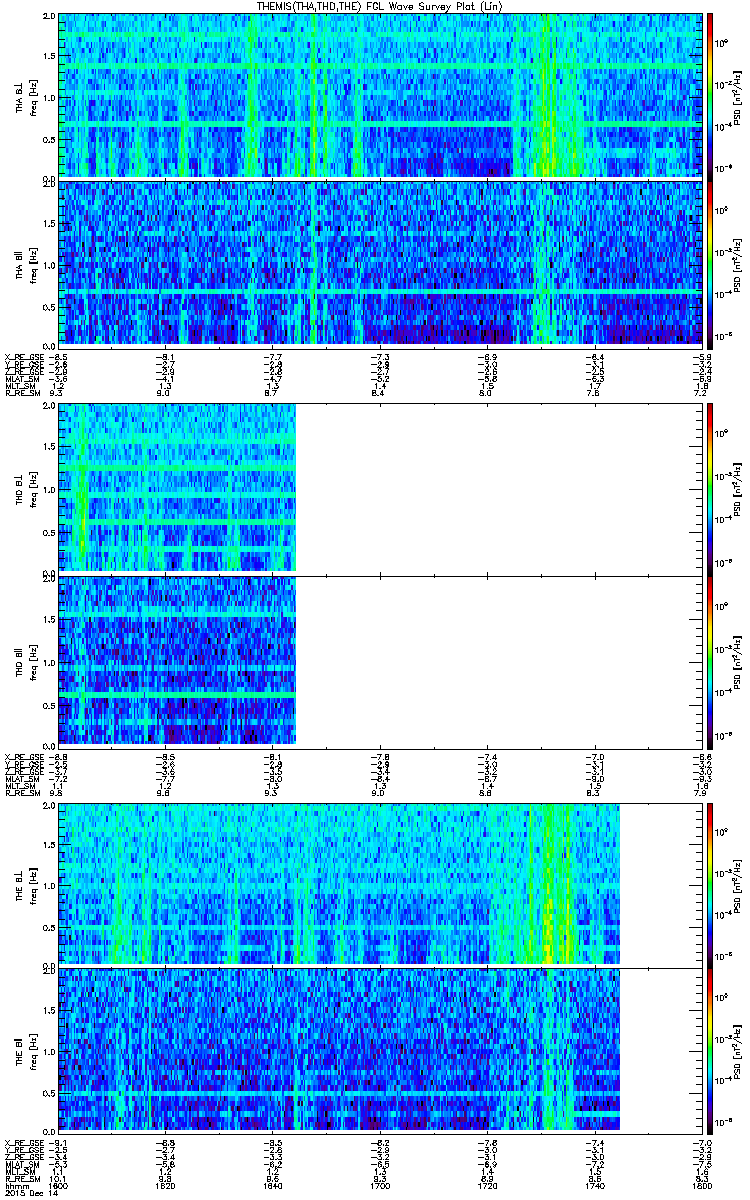Click the empty white area of the THD plot
The width and height of the screenshot is (750, 1200).
pyautogui.click(x=499, y=574)
